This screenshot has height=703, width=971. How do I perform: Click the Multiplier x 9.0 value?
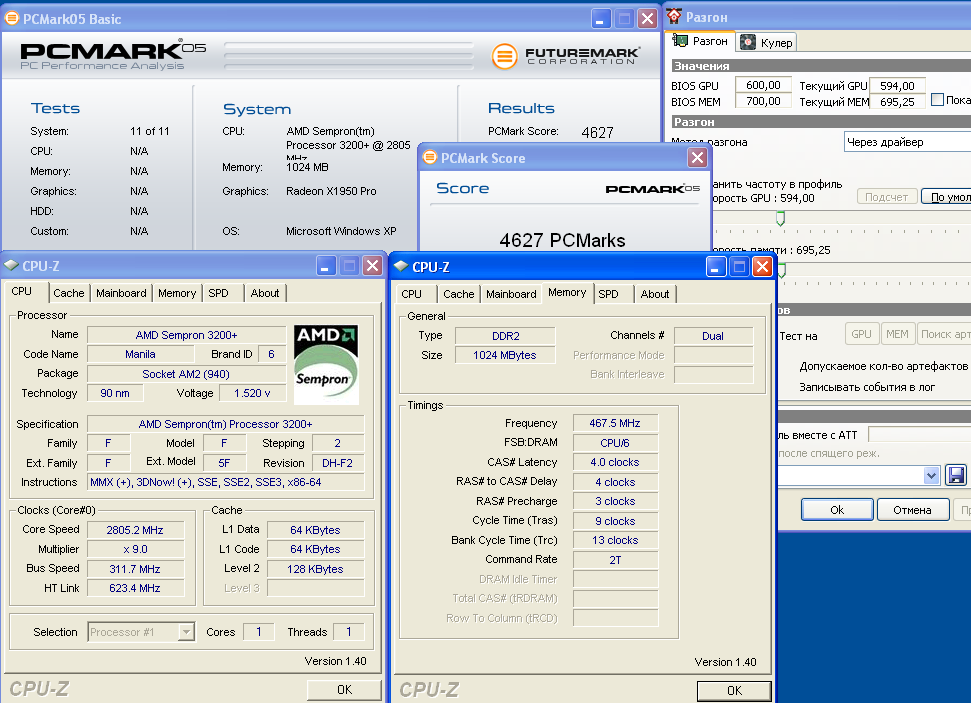pyautogui.click(x=135, y=549)
